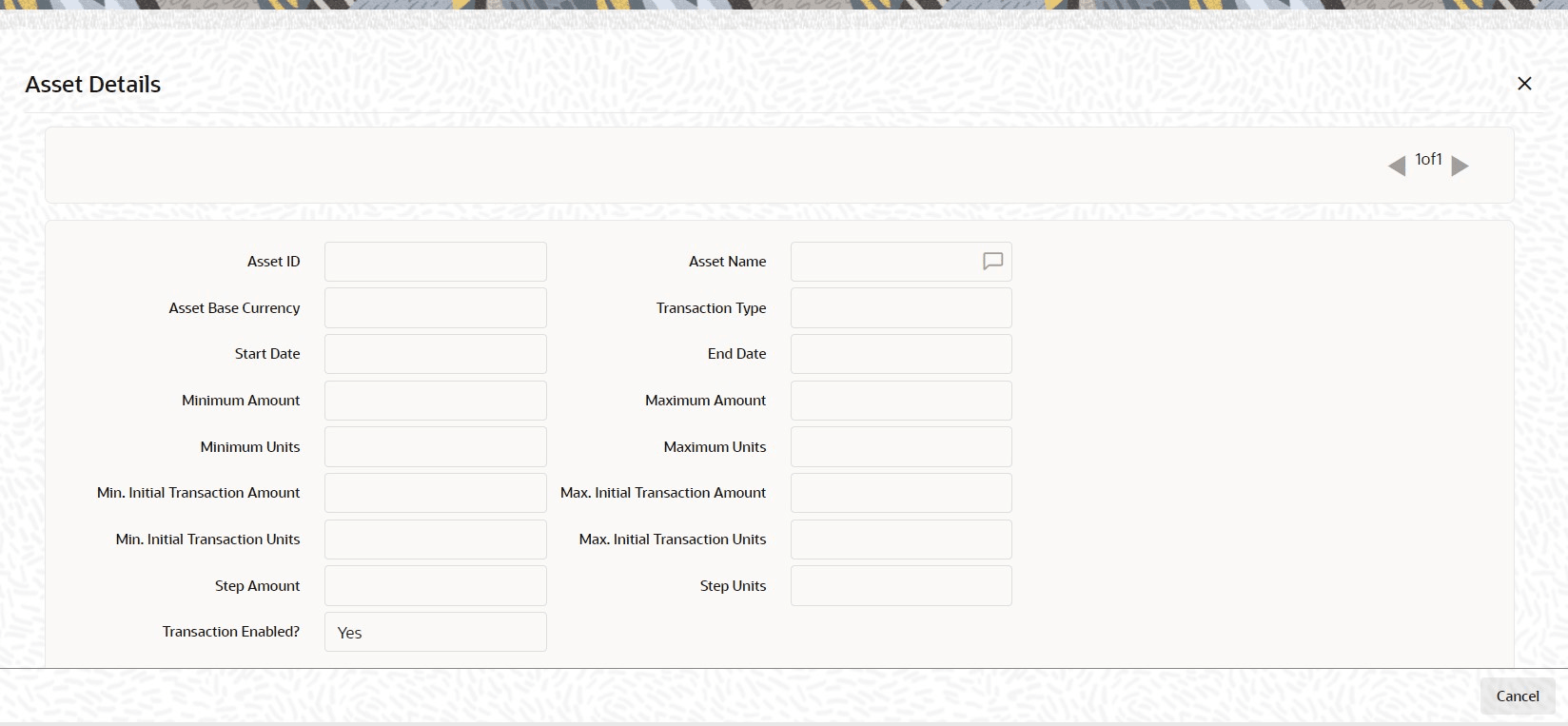1568x726 pixels.
Task: Select the Step Units field
Action: coord(901,586)
